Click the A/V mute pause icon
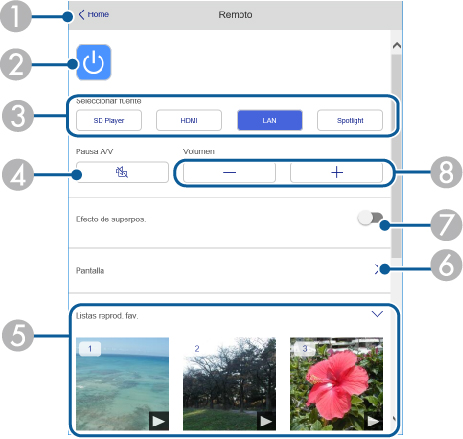 (122, 172)
